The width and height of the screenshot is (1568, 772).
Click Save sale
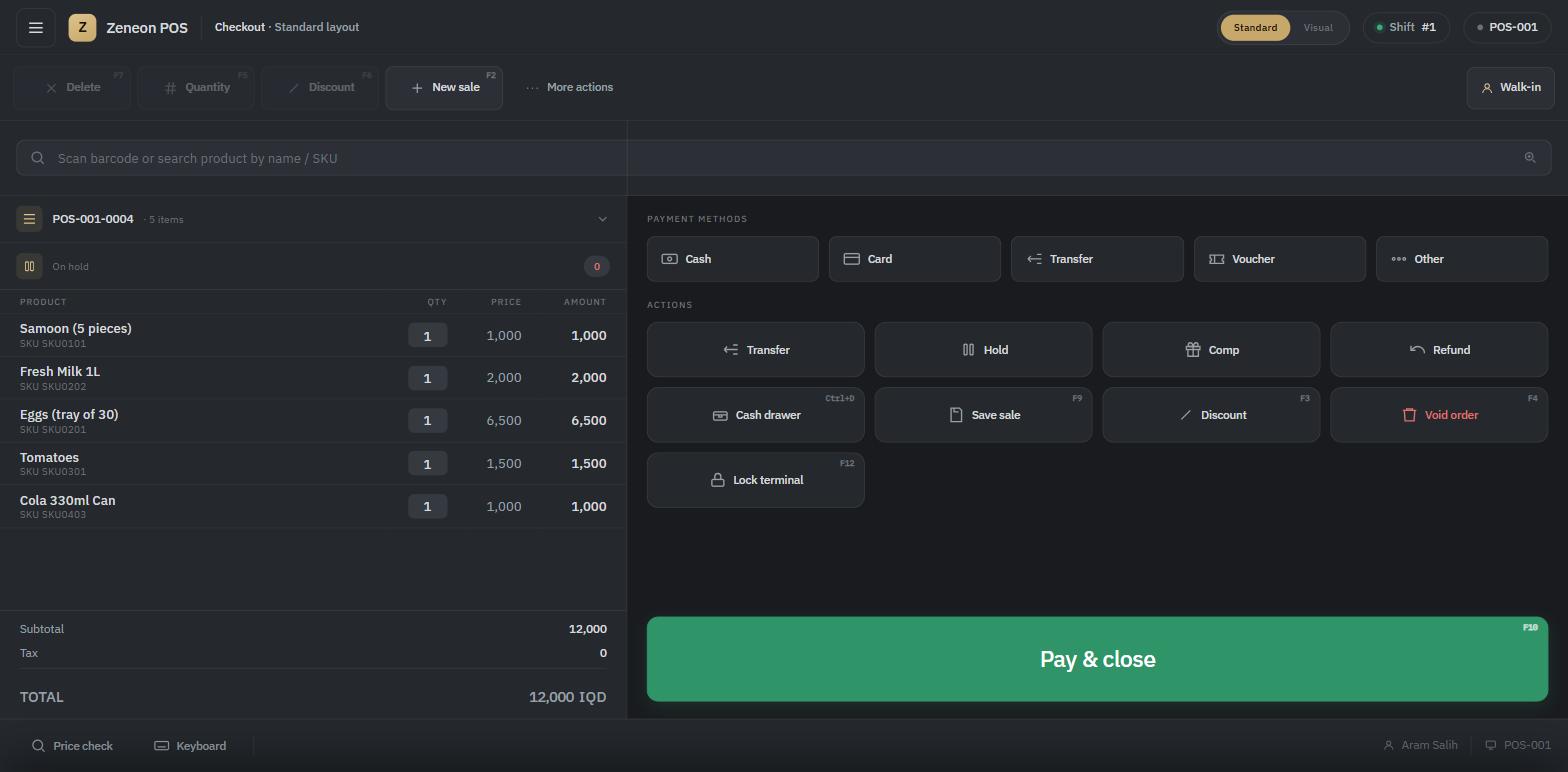984,415
